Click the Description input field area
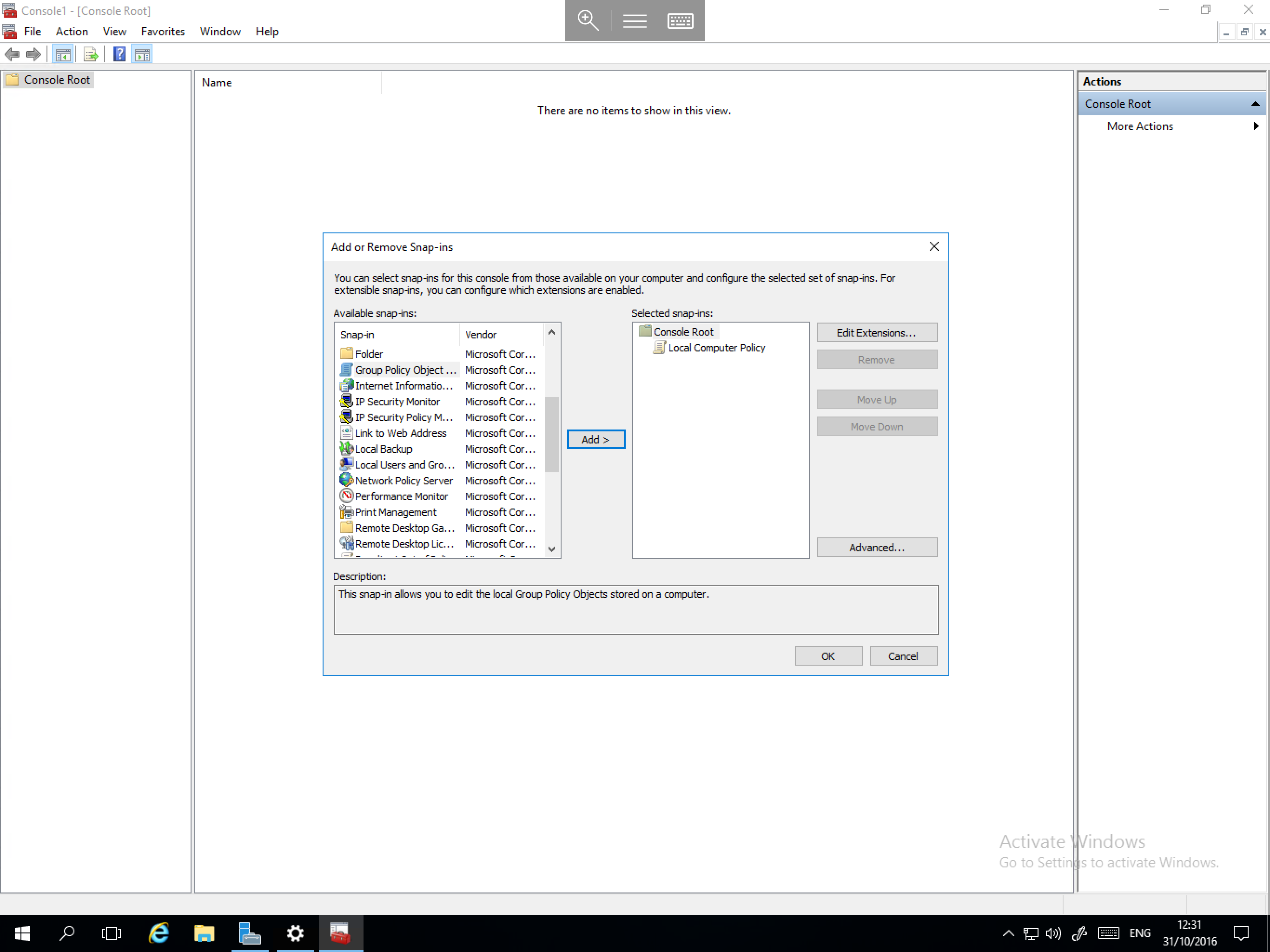Viewport: 1270px width, 952px height. (635, 609)
